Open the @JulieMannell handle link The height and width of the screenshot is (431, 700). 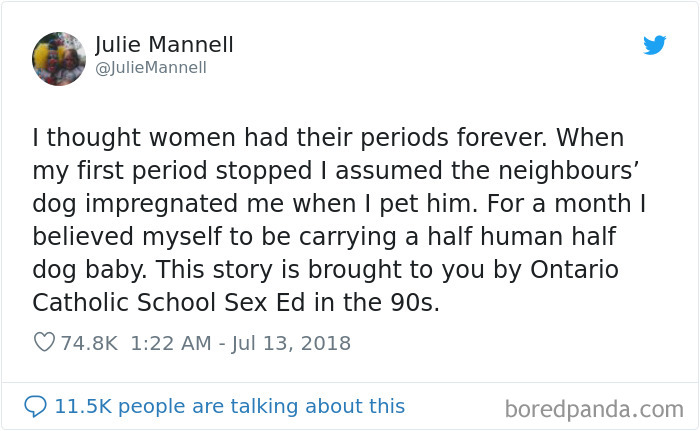click(x=151, y=68)
